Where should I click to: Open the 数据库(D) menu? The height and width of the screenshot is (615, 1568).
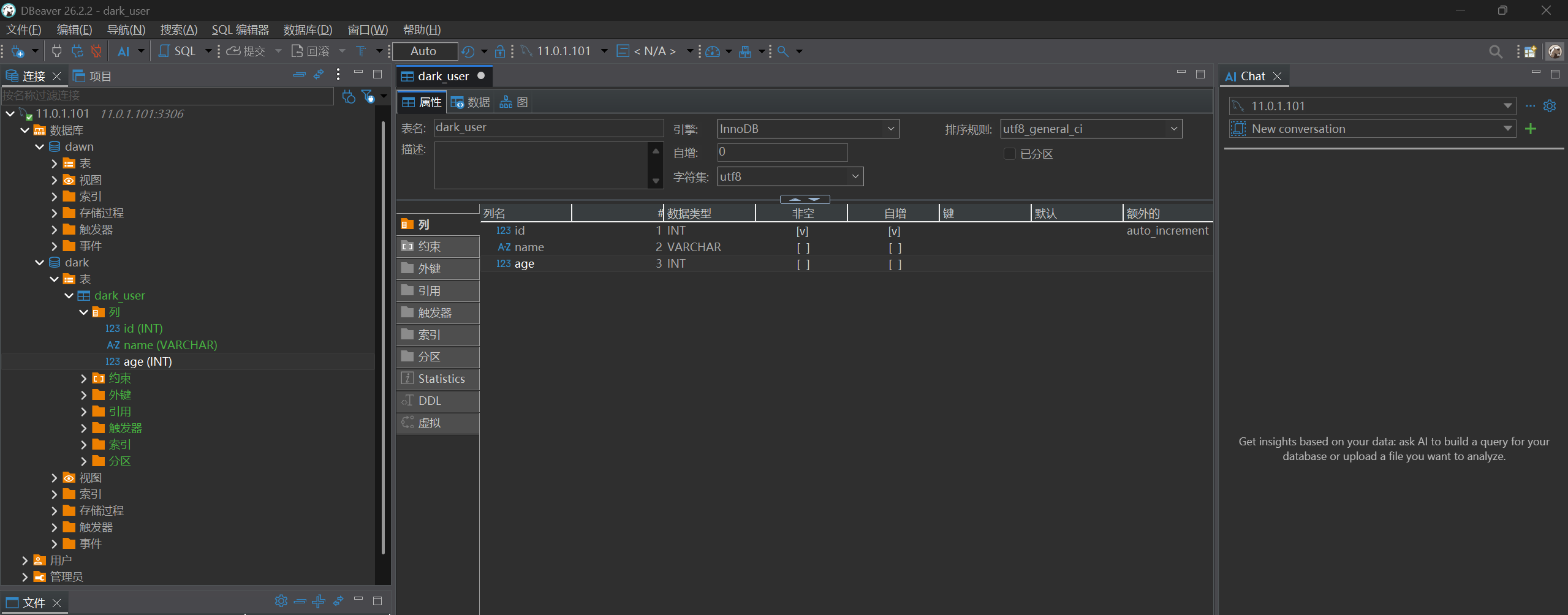point(308,30)
